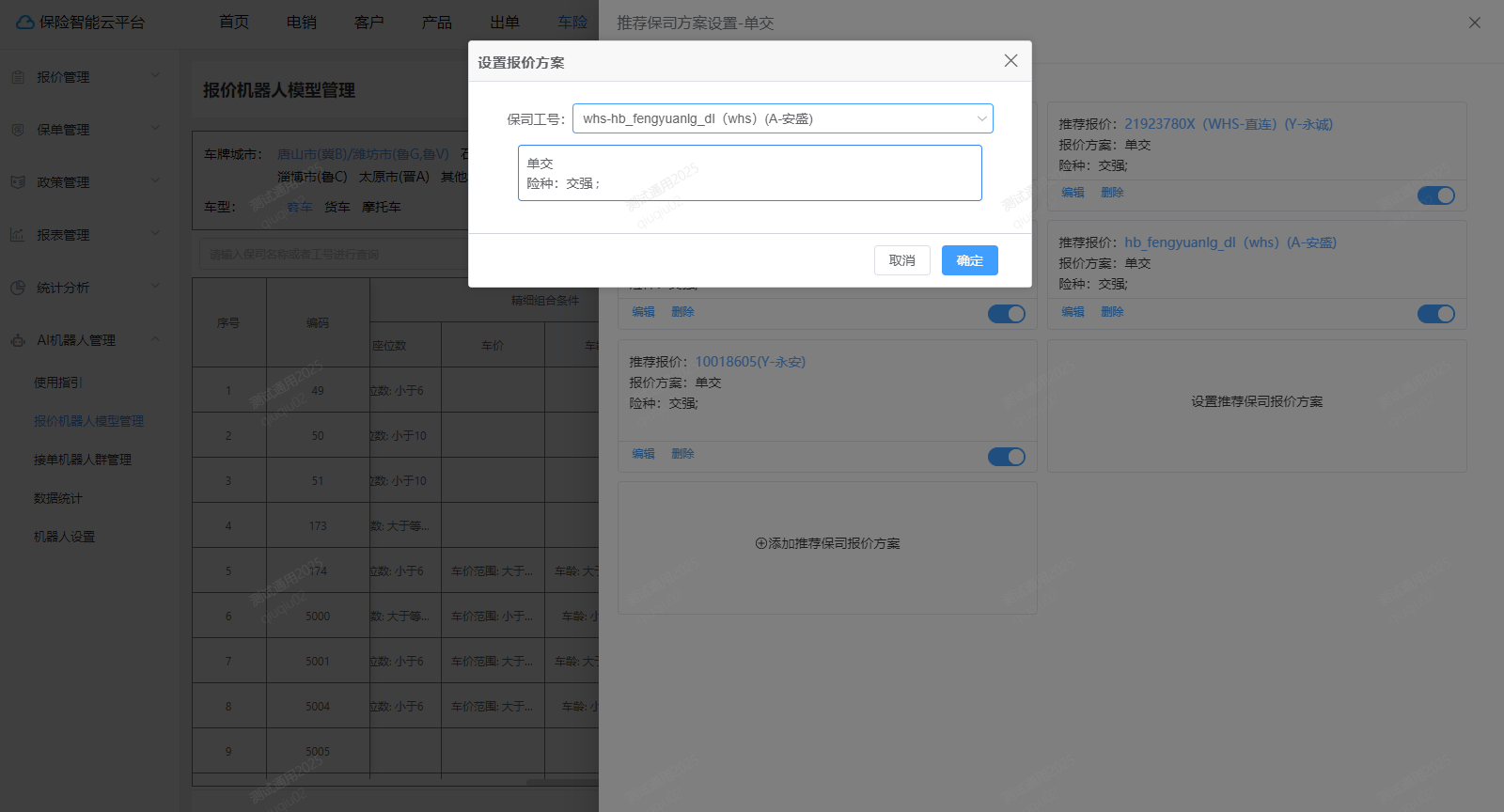
Task: Select the 唐山市(冀B)/潍坊市 city link
Action: point(363,154)
